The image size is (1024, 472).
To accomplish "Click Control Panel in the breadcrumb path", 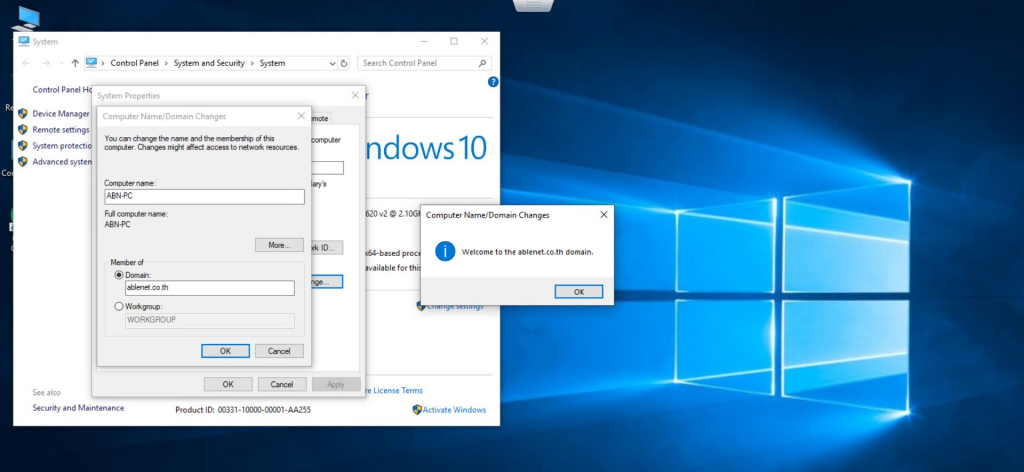I will [137, 63].
